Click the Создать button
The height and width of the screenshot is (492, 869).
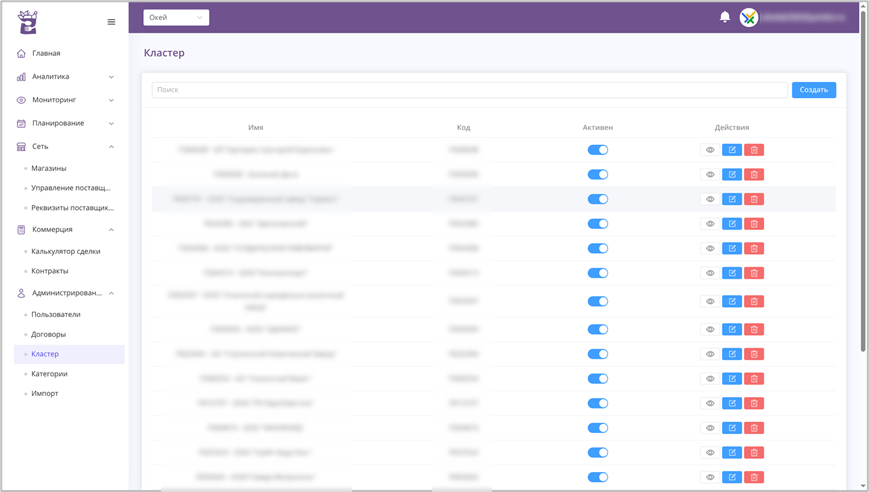[x=814, y=90]
